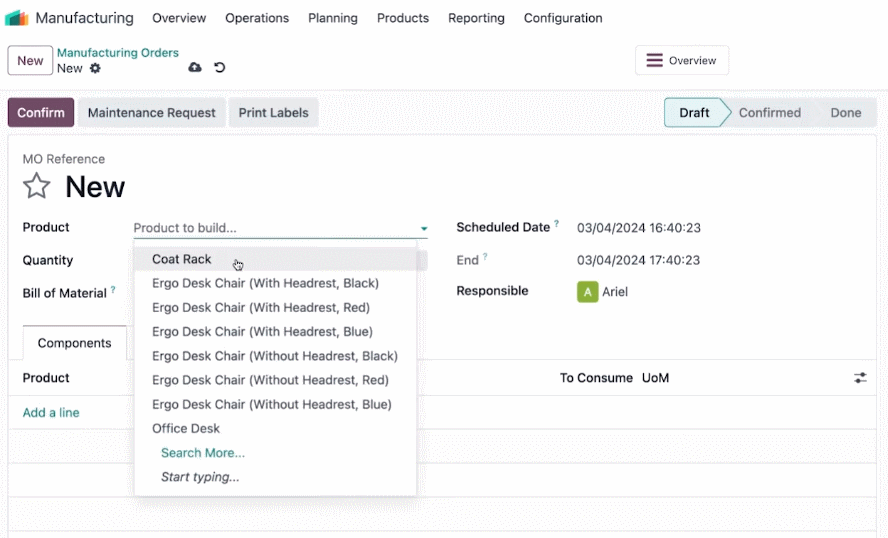
Task: Open the Planning menu
Action: point(333,18)
